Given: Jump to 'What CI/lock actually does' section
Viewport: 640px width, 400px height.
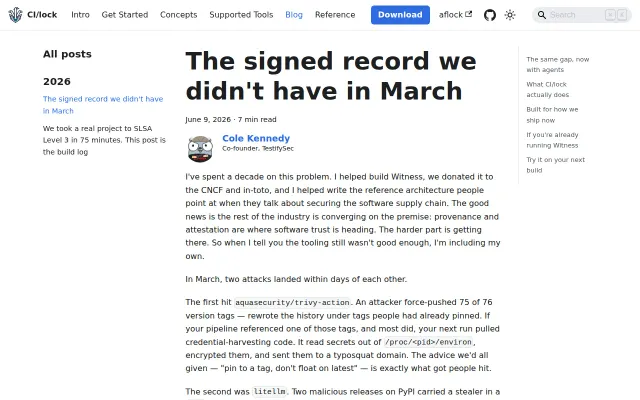Looking at the screenshot, I should pyautogui.click(x=547, y=89).
